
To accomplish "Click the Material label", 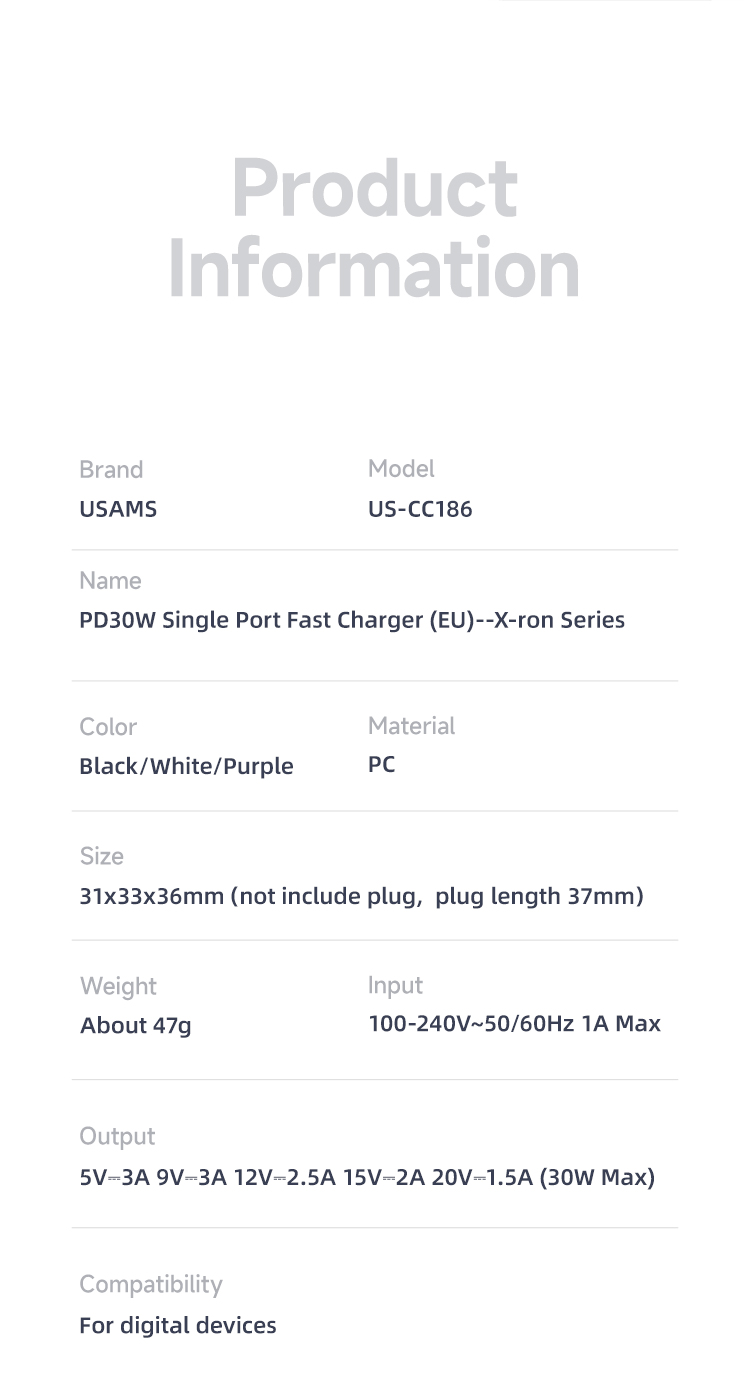I will pos(411,726).
